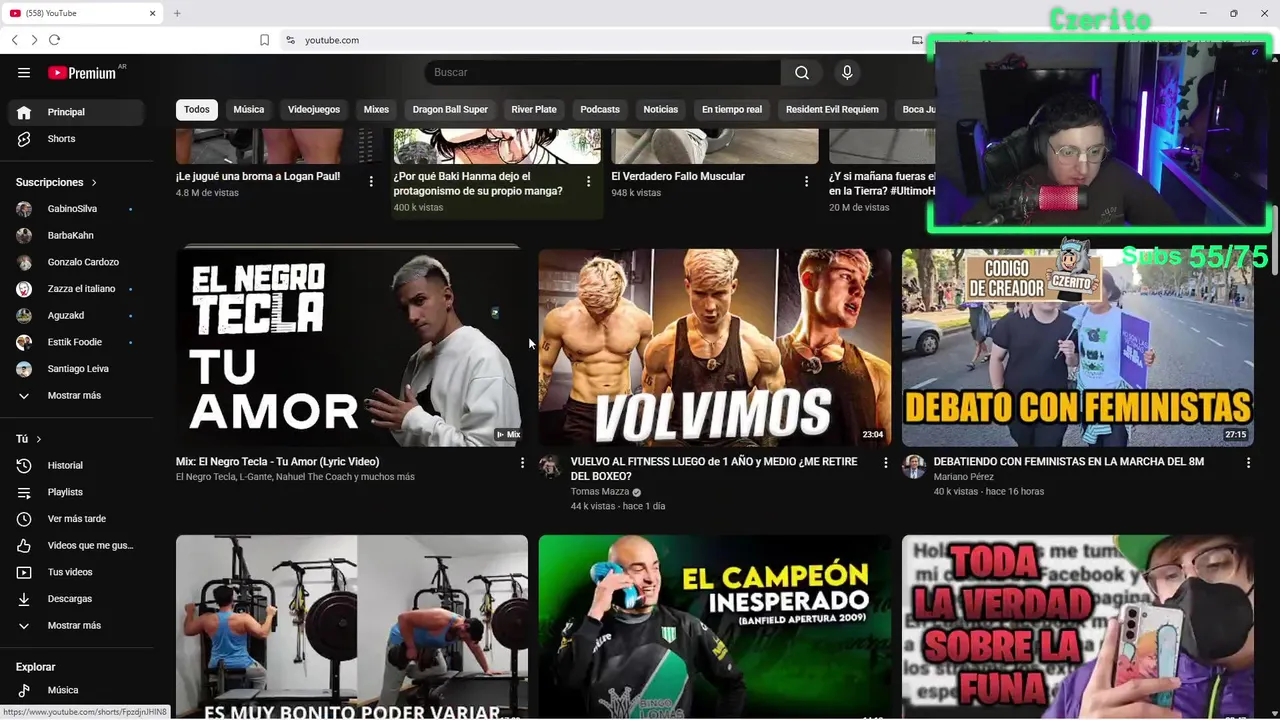Screen dimensions: 1280x720
Task: Open Ver más tarde list
Action: coord(75,519)
